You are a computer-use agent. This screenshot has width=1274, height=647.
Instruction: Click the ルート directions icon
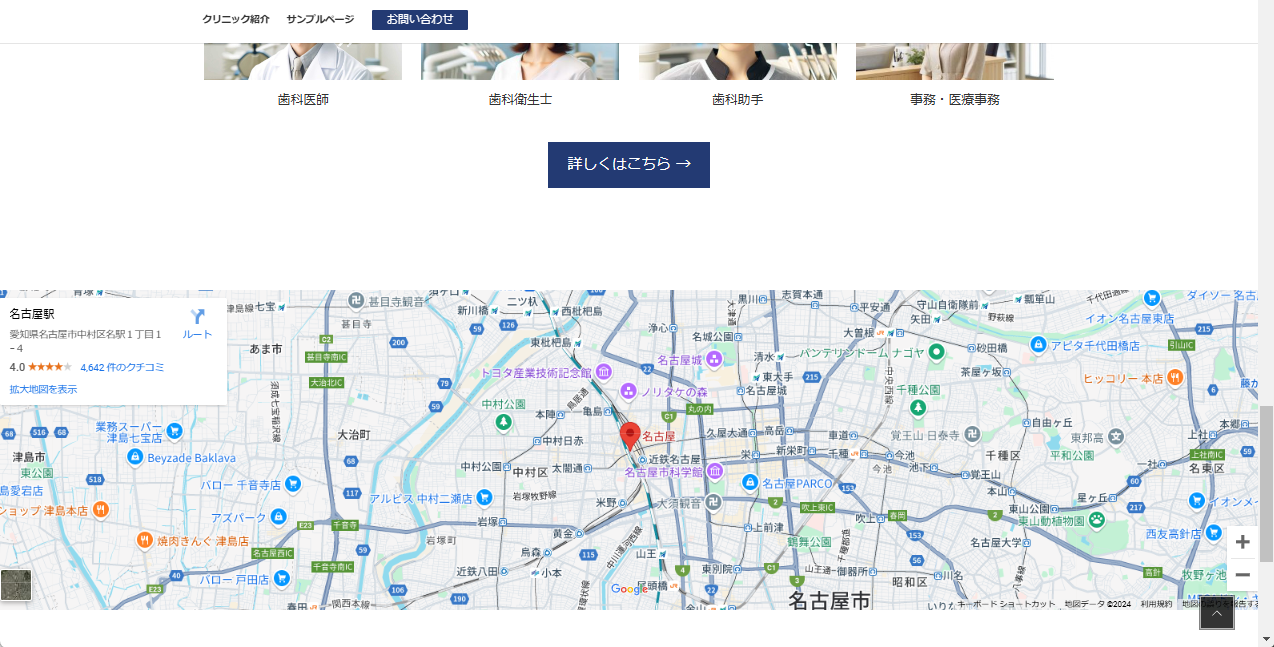point(197,318)
